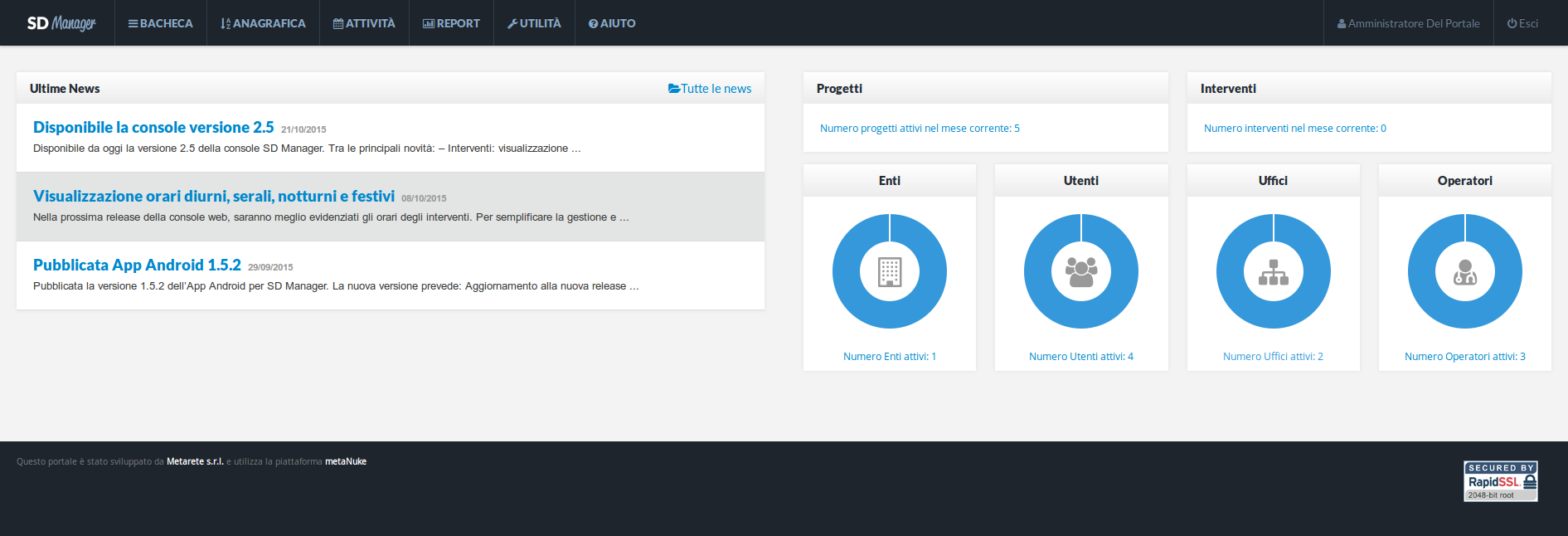Click the operator icon in Operatori chart
The height and width of the screenshot is (536, 1568).
(x=1464, y=271)
